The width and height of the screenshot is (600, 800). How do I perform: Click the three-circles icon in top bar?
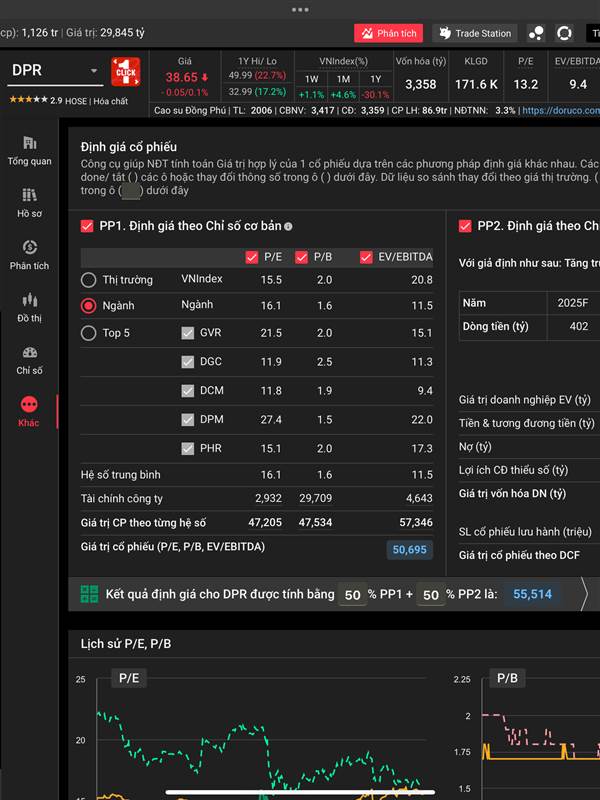[536, 33]
